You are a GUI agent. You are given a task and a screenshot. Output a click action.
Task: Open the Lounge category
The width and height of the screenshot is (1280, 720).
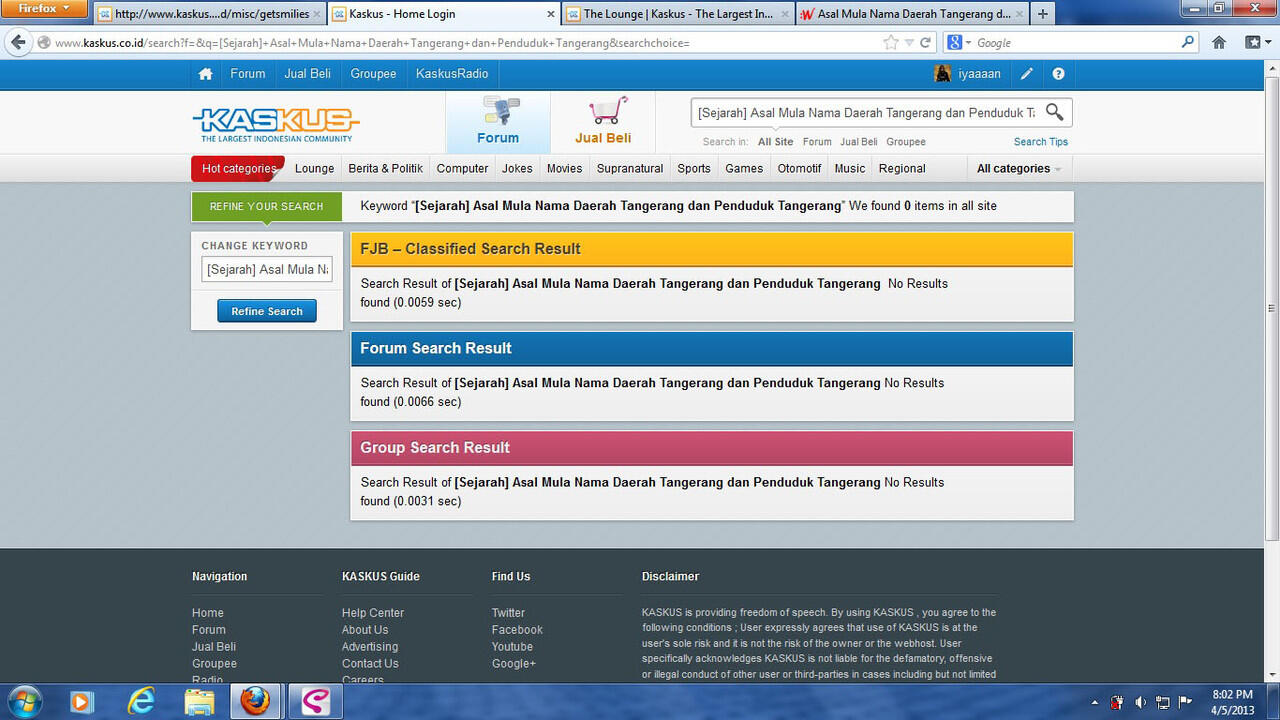(x=314, y=169)
